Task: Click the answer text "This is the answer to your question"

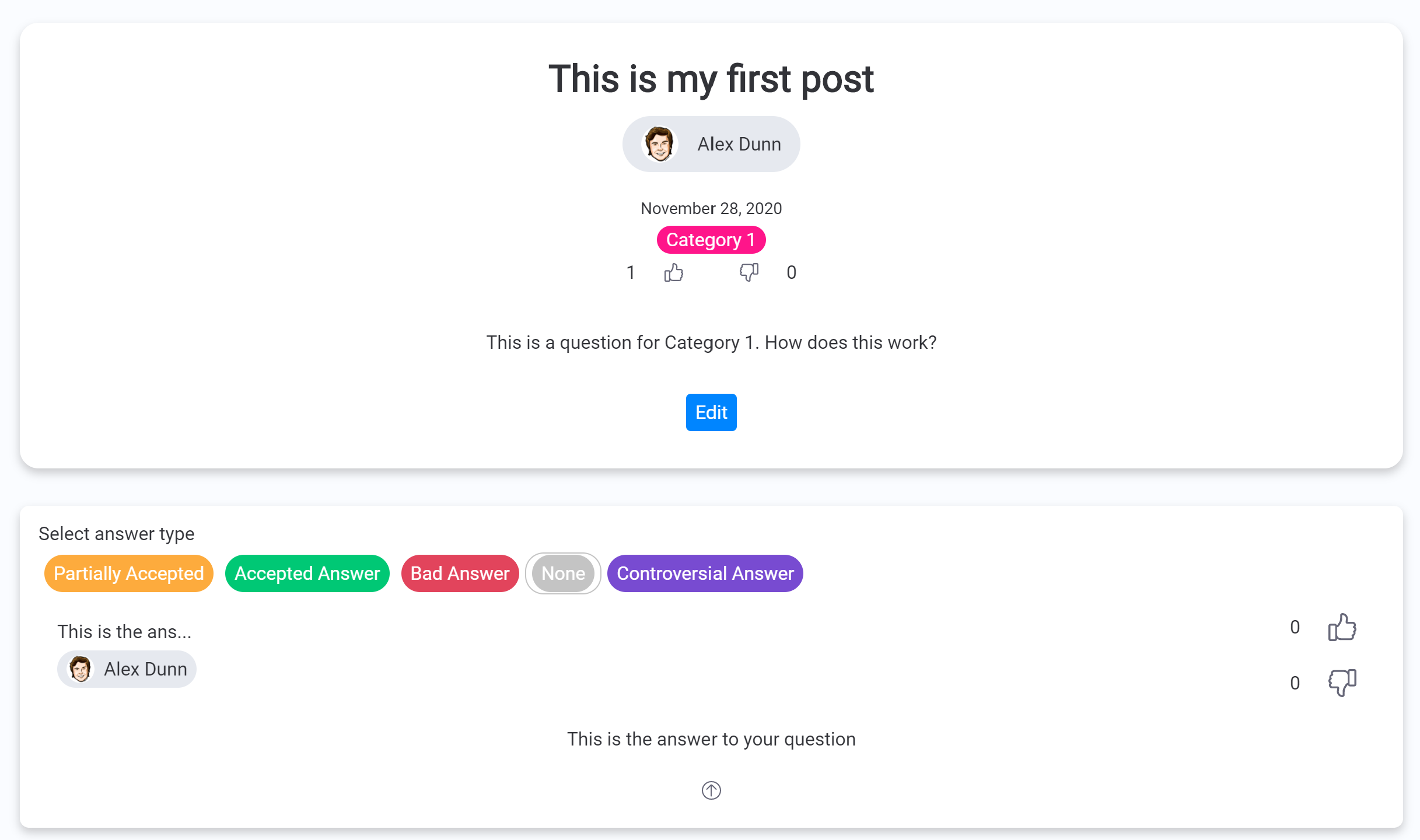Action: tap(711, 739)
